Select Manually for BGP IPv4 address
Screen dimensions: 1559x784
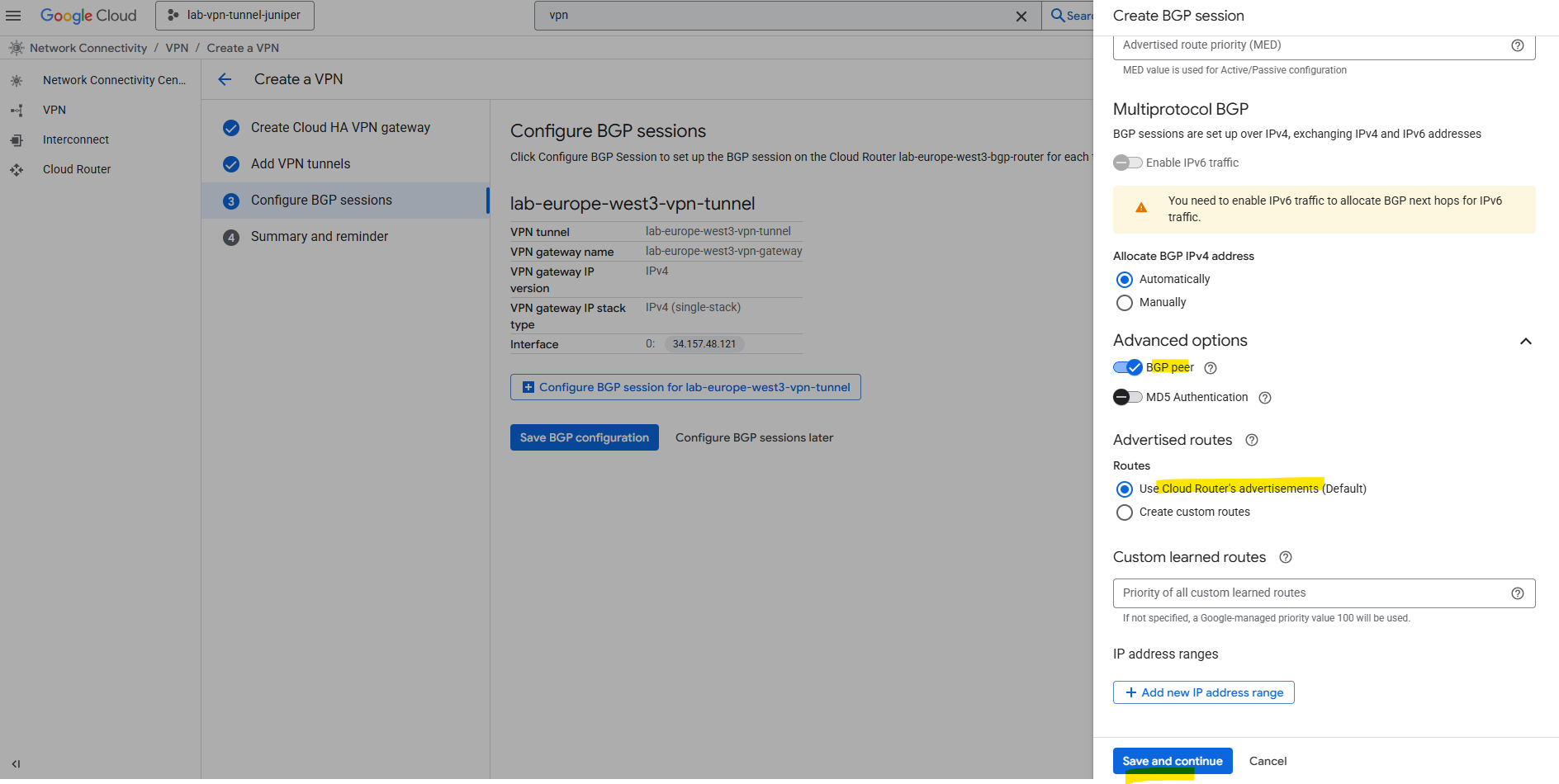1125,303
